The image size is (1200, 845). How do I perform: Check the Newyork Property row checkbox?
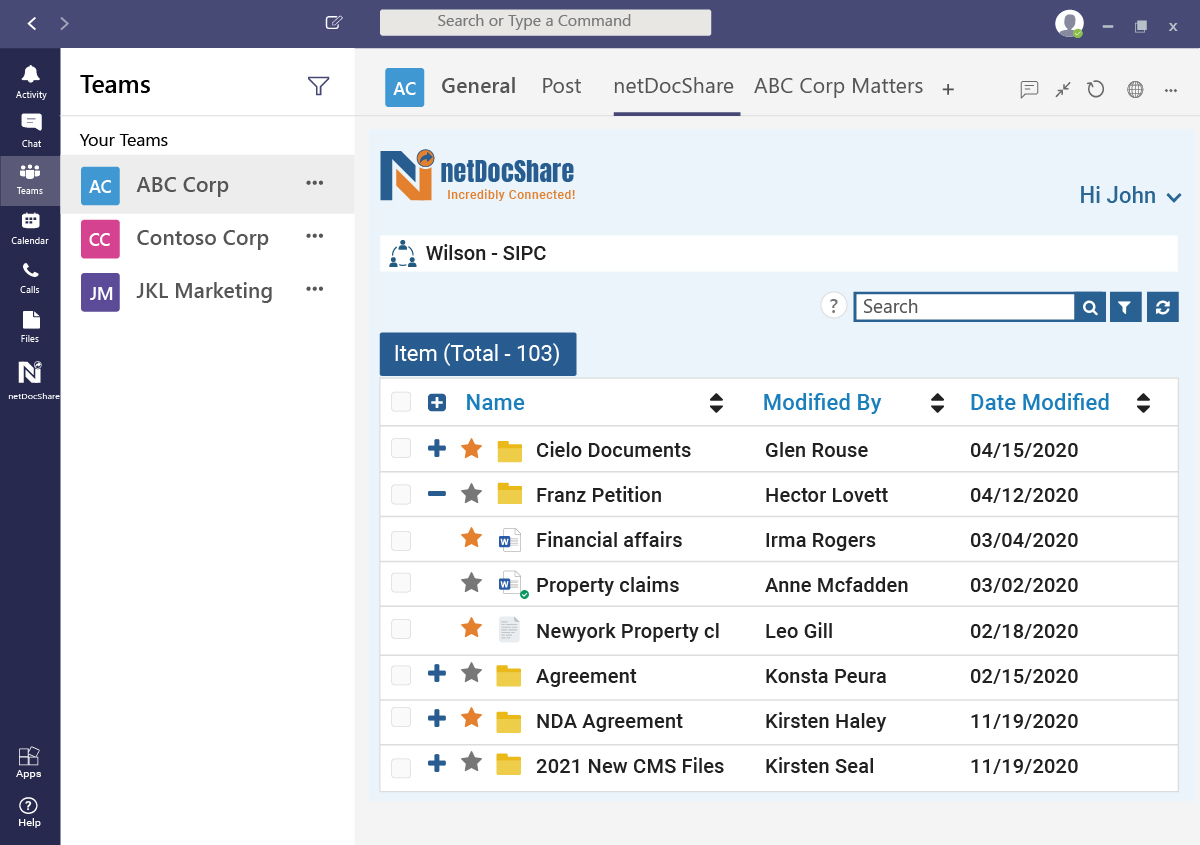(x=401, y=629)
